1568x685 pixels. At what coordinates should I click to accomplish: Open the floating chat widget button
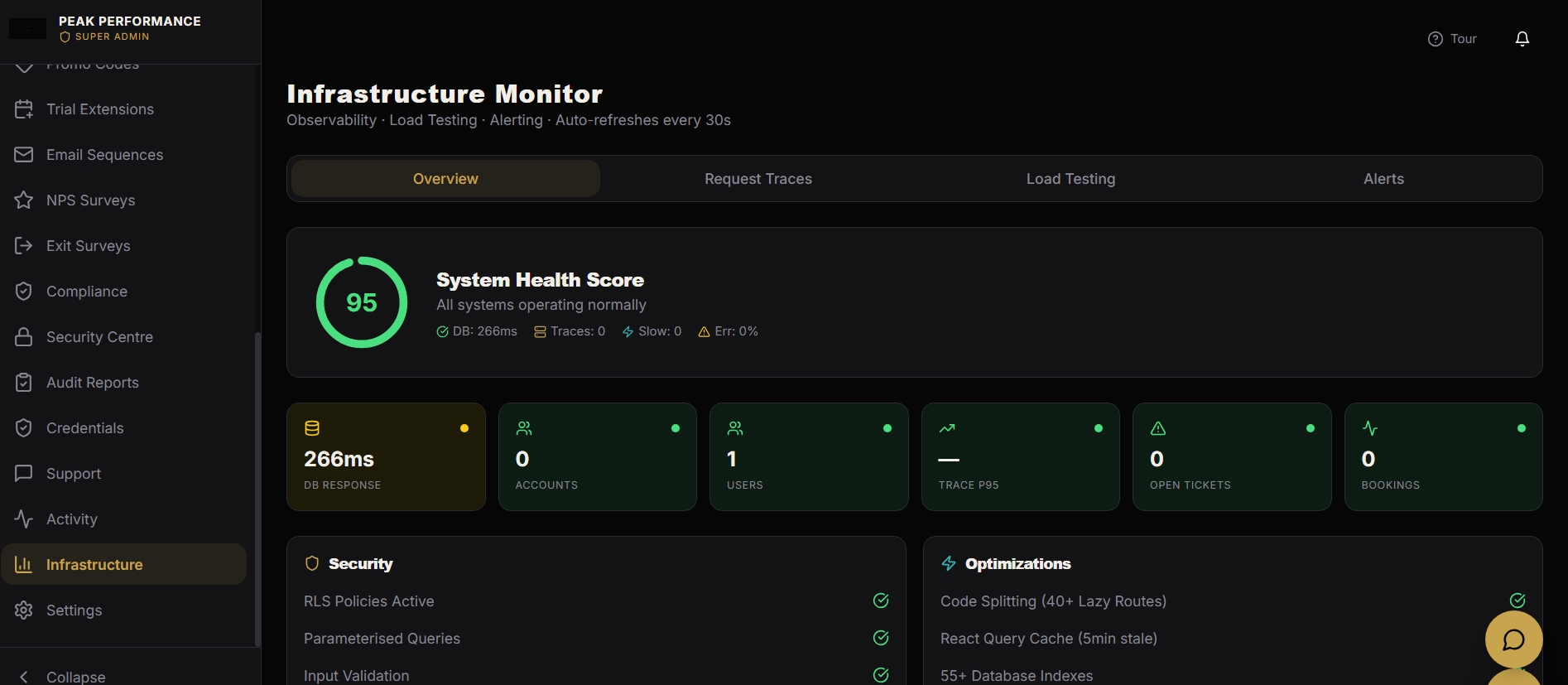(1514, 639)
